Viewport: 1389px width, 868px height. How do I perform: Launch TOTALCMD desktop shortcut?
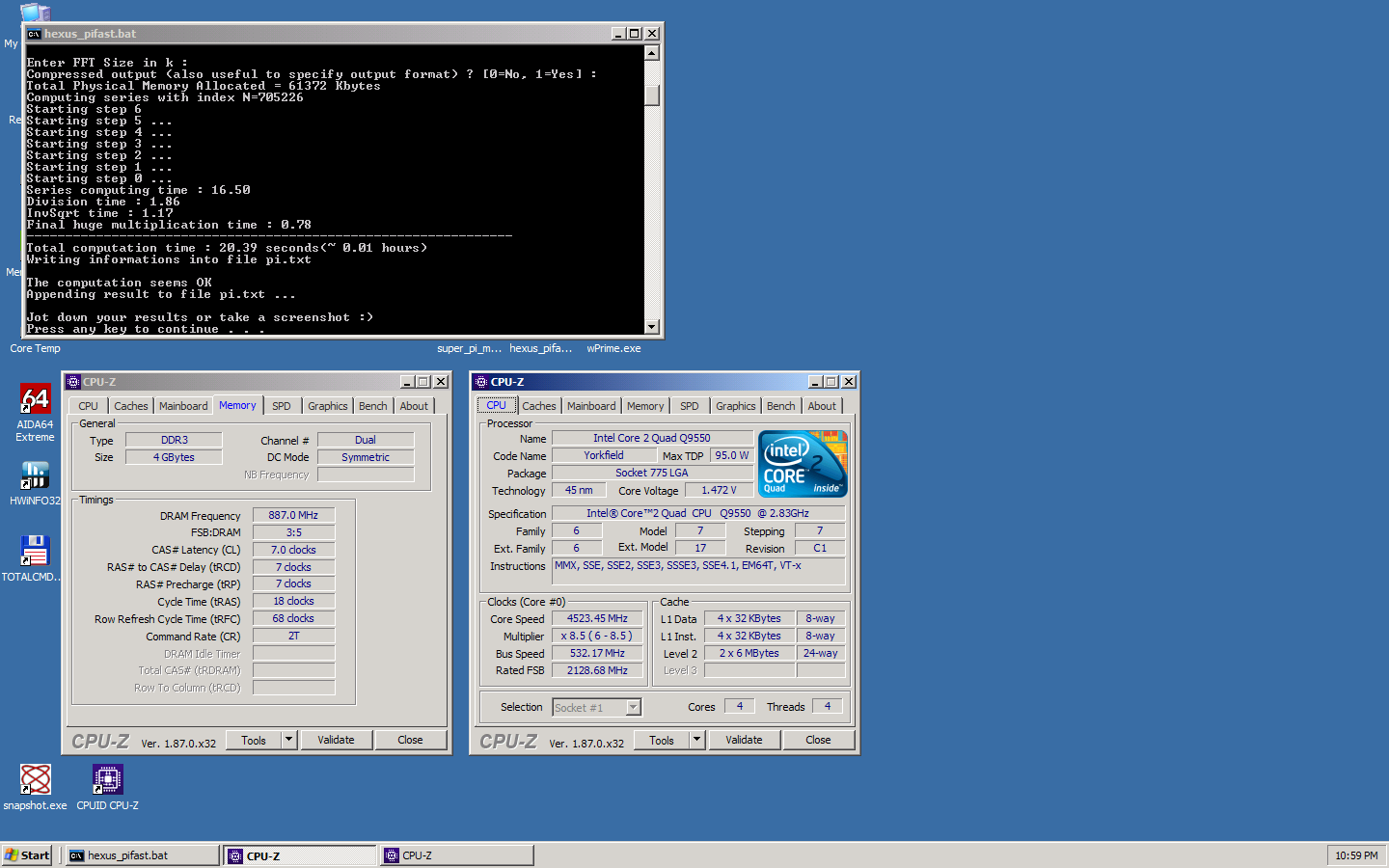click(35, 558)
